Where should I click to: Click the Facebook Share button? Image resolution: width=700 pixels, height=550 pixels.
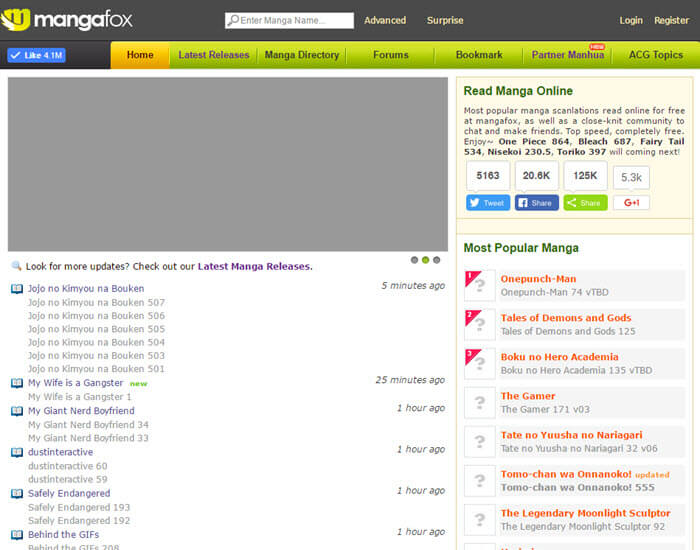tap(537, 203)
